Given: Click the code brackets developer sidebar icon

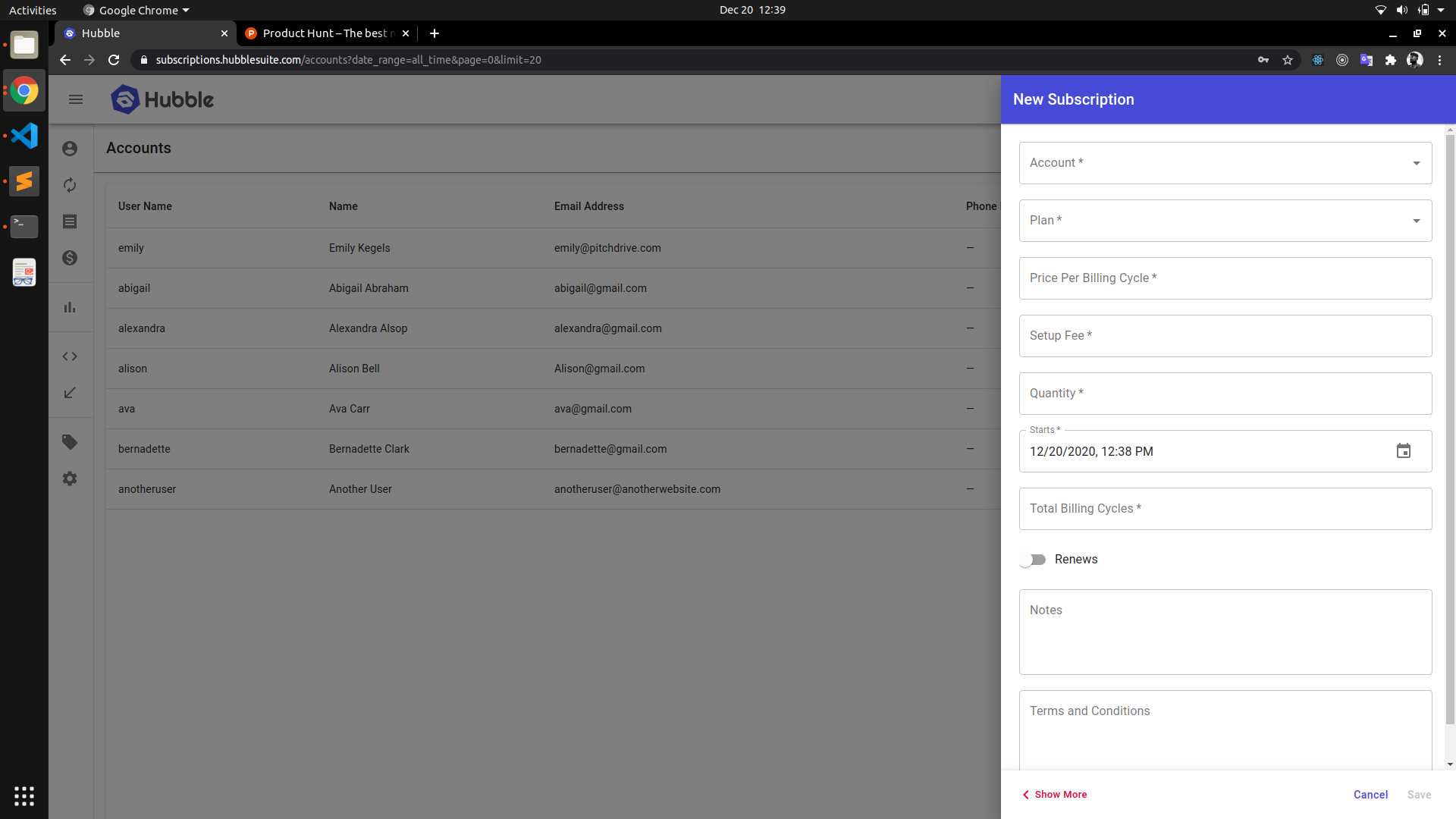Looking at the screenshot, I should pyautogui.click(x=70, y=356).
